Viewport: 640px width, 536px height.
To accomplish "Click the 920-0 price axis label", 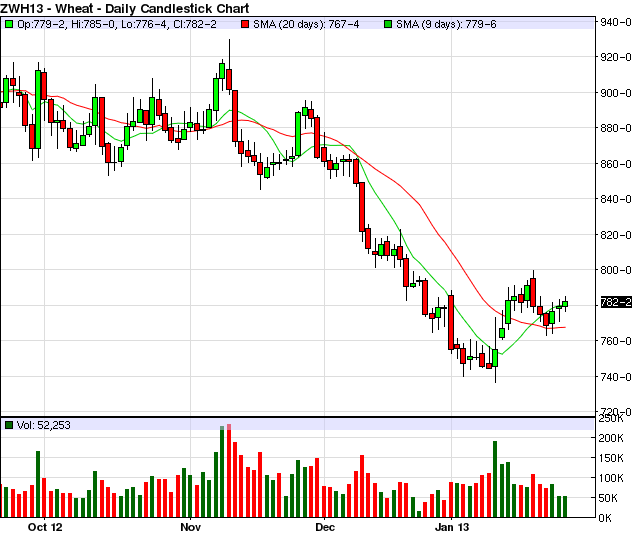I will pos(616,57).
